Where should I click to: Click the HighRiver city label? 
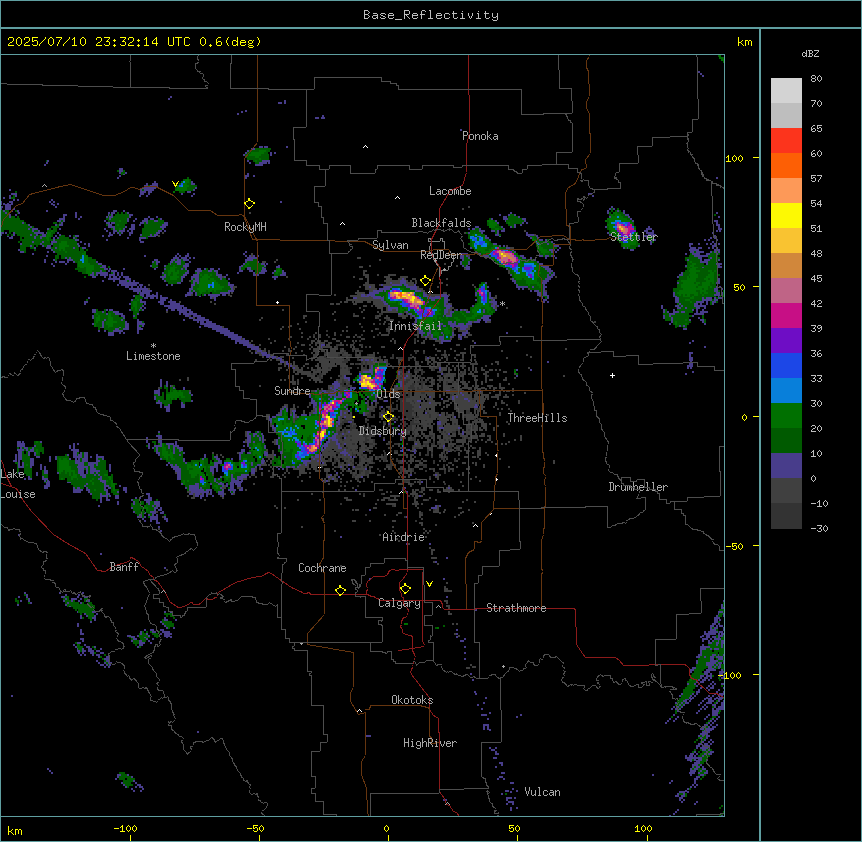(x=430, y=743)
